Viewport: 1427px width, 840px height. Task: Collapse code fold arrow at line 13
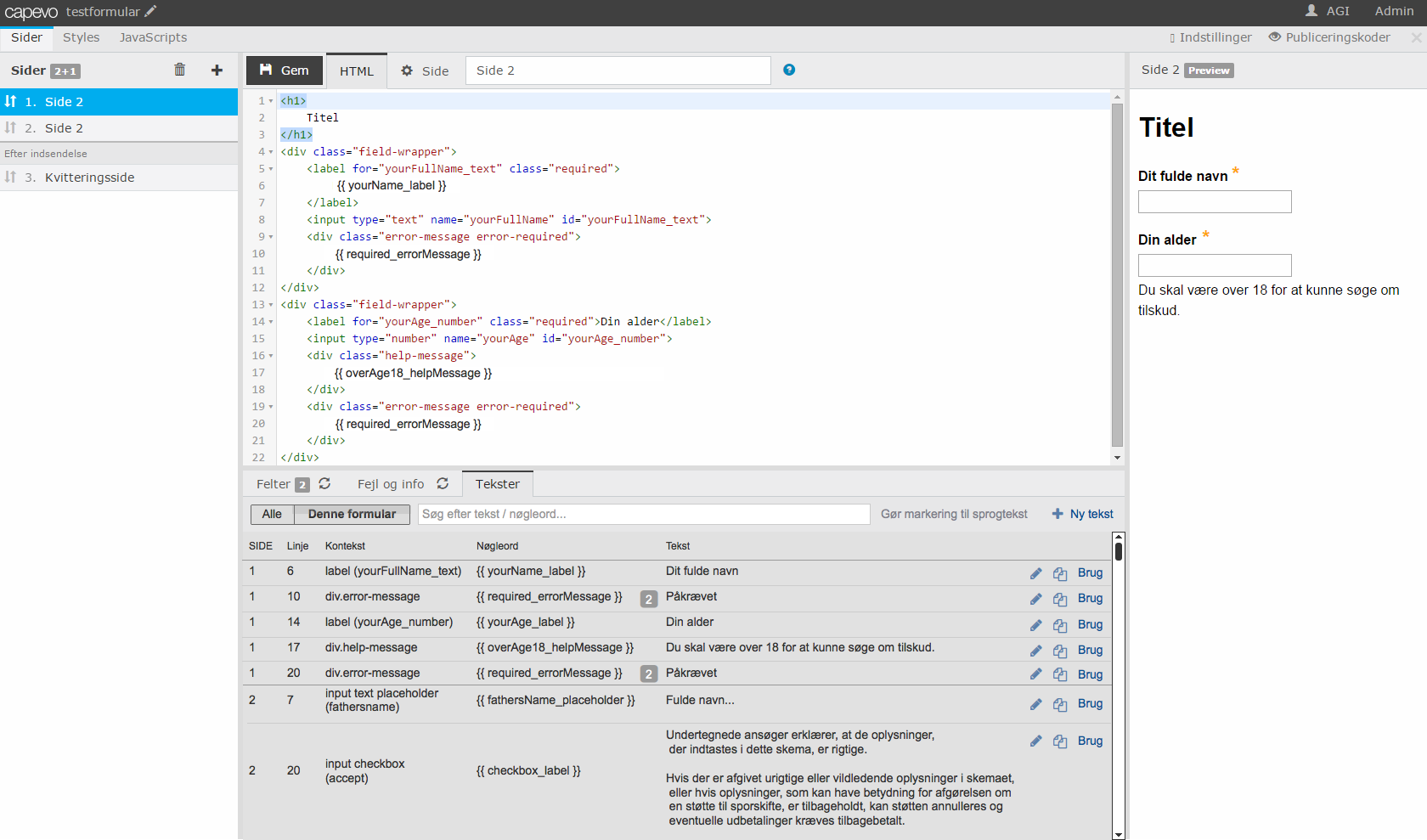tap(271, 305)
